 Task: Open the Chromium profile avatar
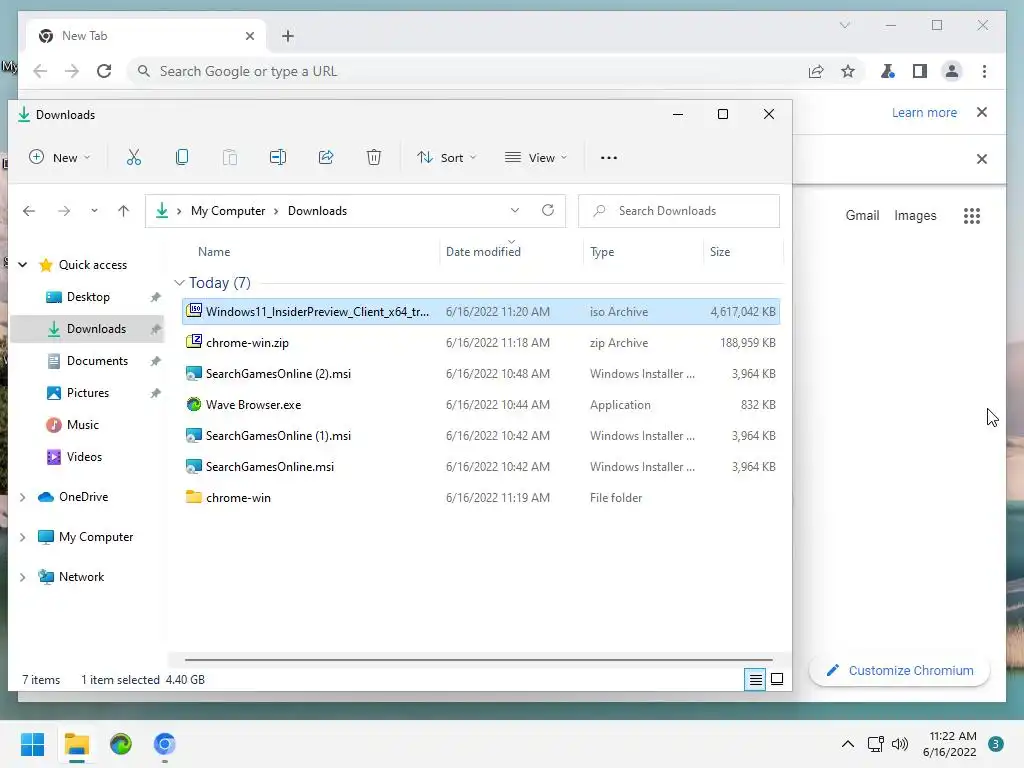pyautogui.click(x=952, y=71)
